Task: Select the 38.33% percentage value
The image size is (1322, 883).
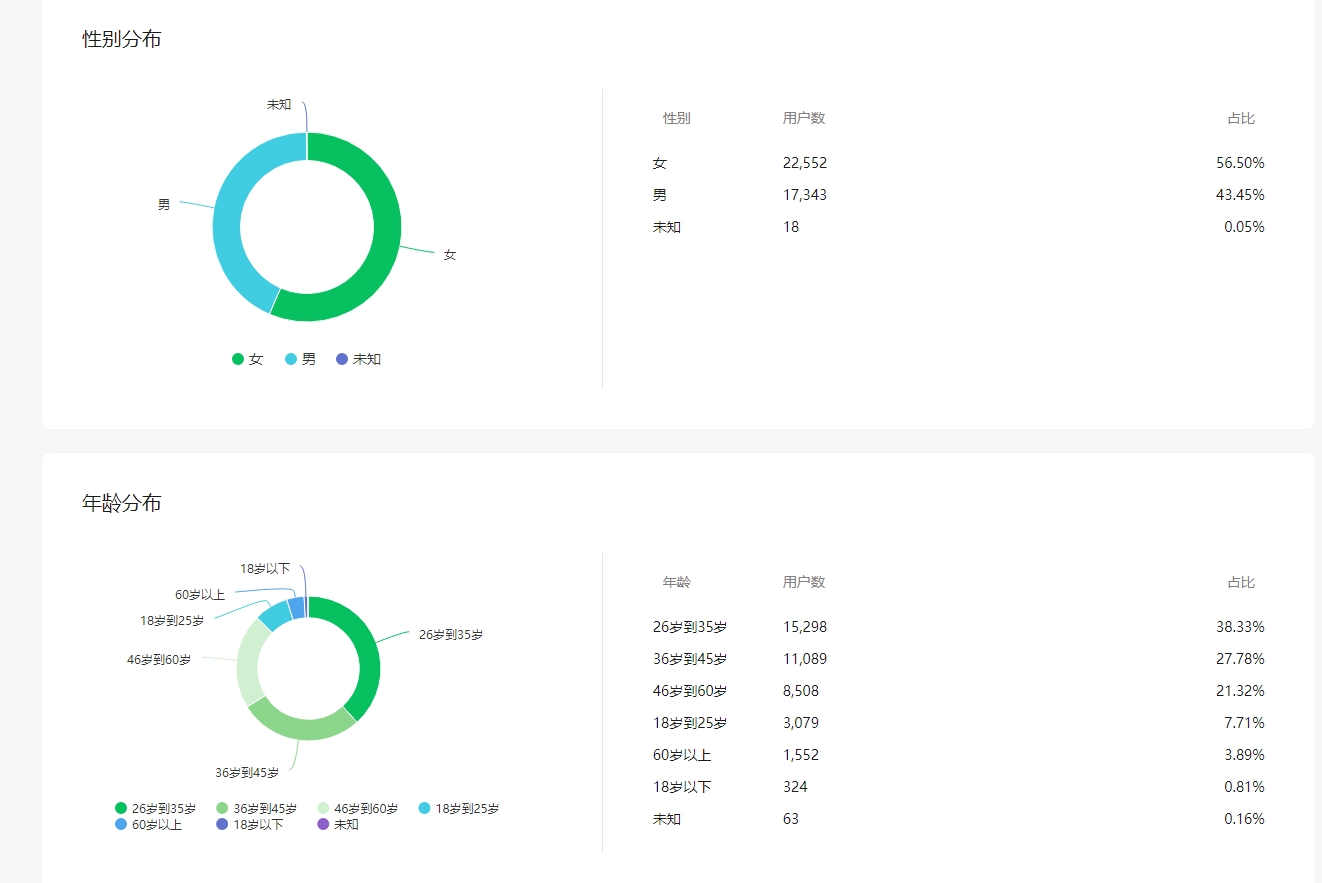Action: [1240, 627]
